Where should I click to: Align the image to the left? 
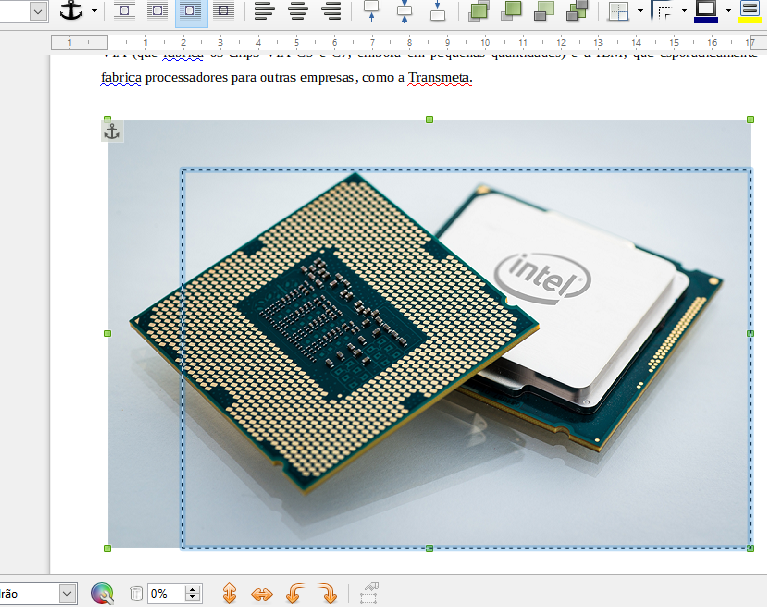265,11
